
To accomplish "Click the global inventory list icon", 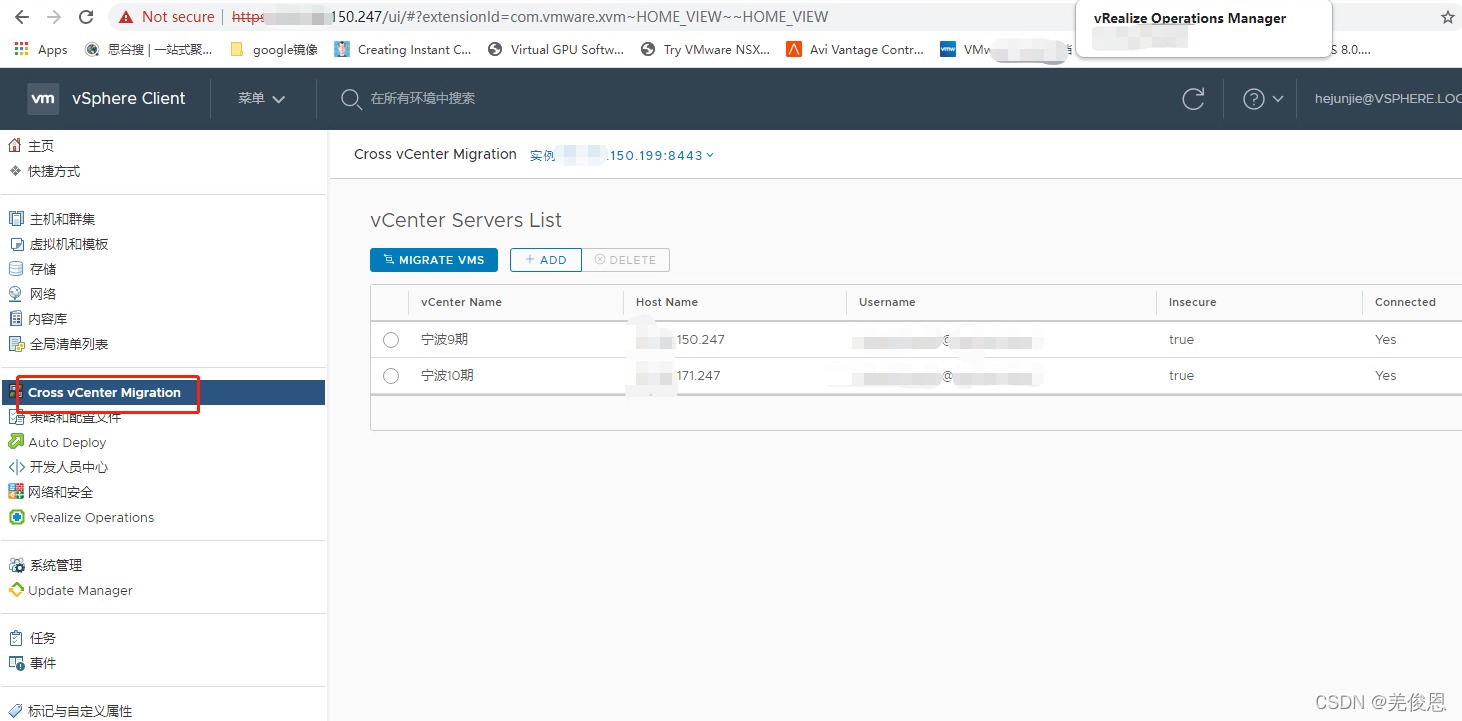I will click(16, 344).
